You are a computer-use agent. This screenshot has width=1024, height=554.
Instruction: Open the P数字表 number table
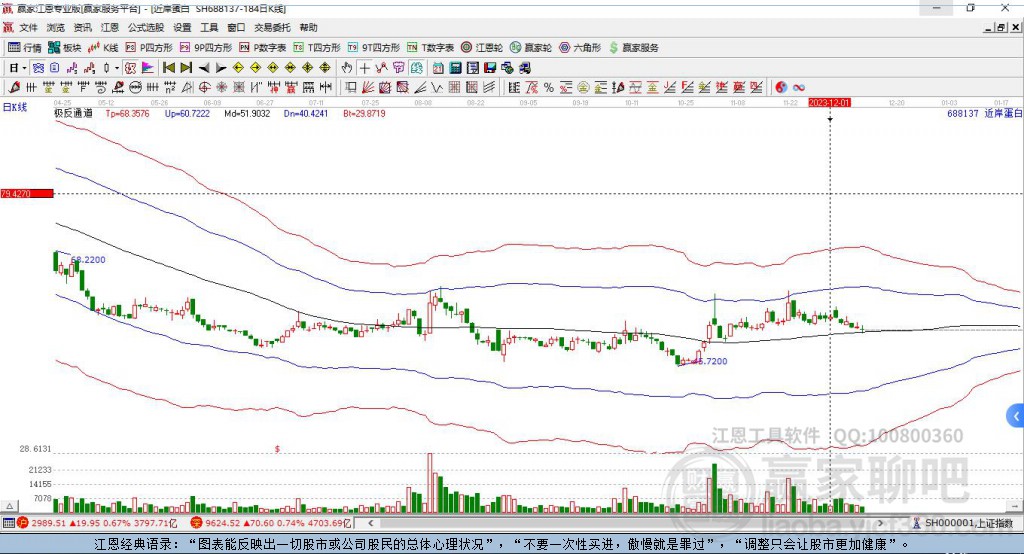pos(263,48)
